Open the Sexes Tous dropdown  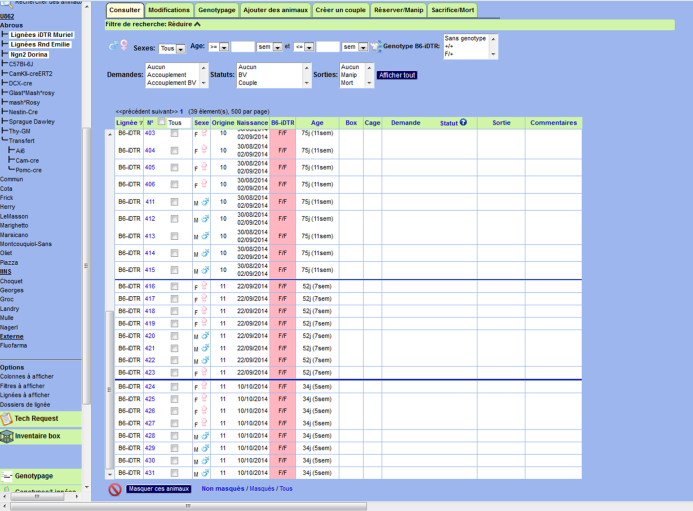[x=172, y=49]
